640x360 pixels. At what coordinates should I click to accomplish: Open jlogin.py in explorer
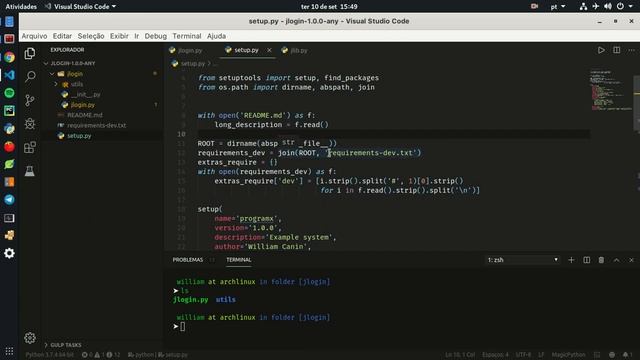[83, 105]
